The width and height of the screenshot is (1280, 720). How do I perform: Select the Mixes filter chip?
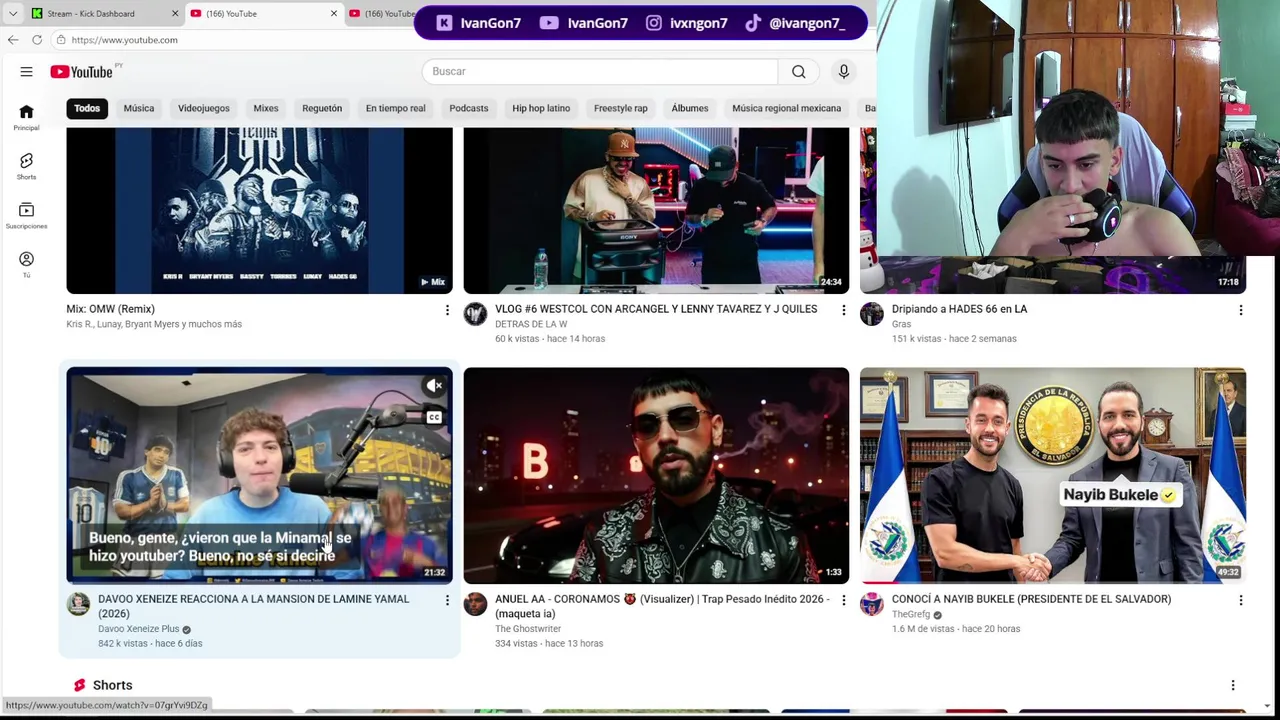point(266,108)
